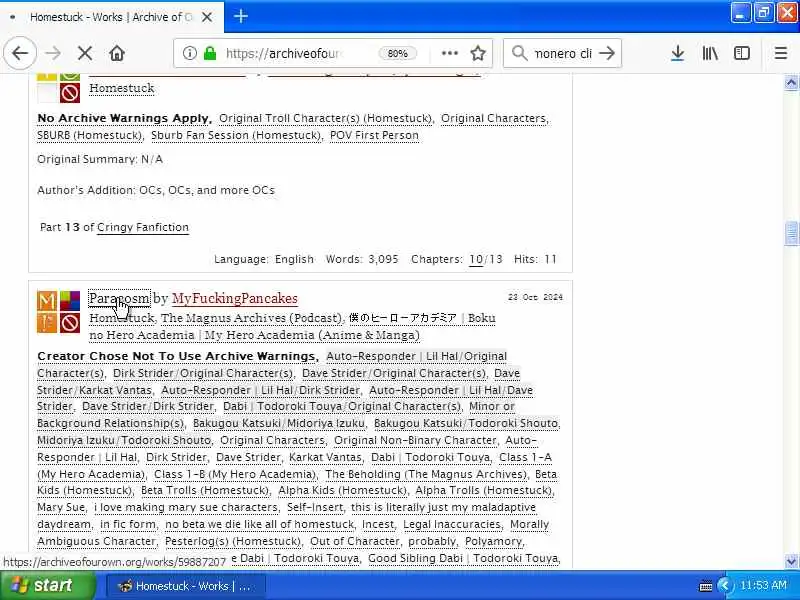Click the search box text
Viewport: 800px width, 600px height.
[562, 53]
